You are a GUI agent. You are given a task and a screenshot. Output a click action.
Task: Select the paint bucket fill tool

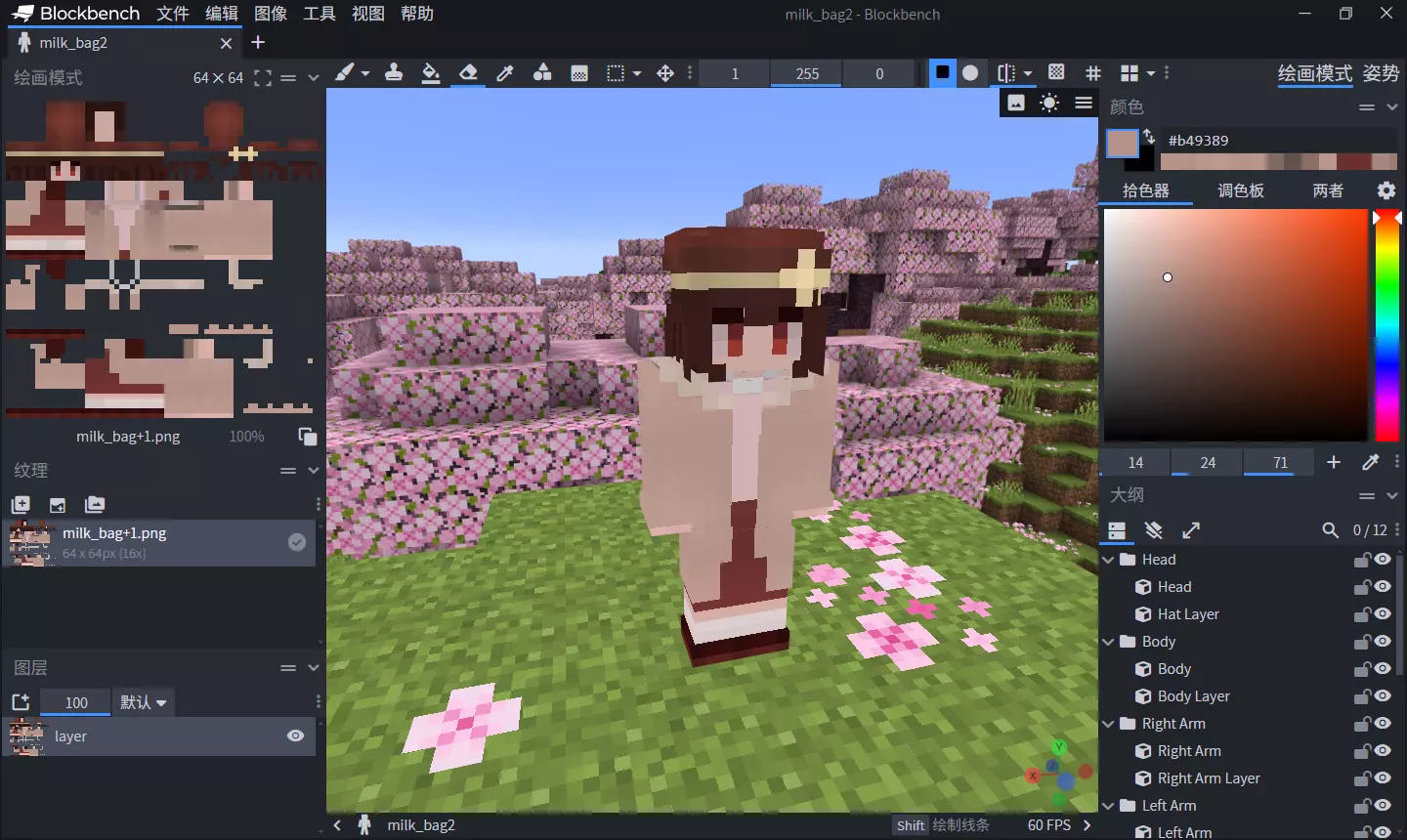click(x=431, y=73)
